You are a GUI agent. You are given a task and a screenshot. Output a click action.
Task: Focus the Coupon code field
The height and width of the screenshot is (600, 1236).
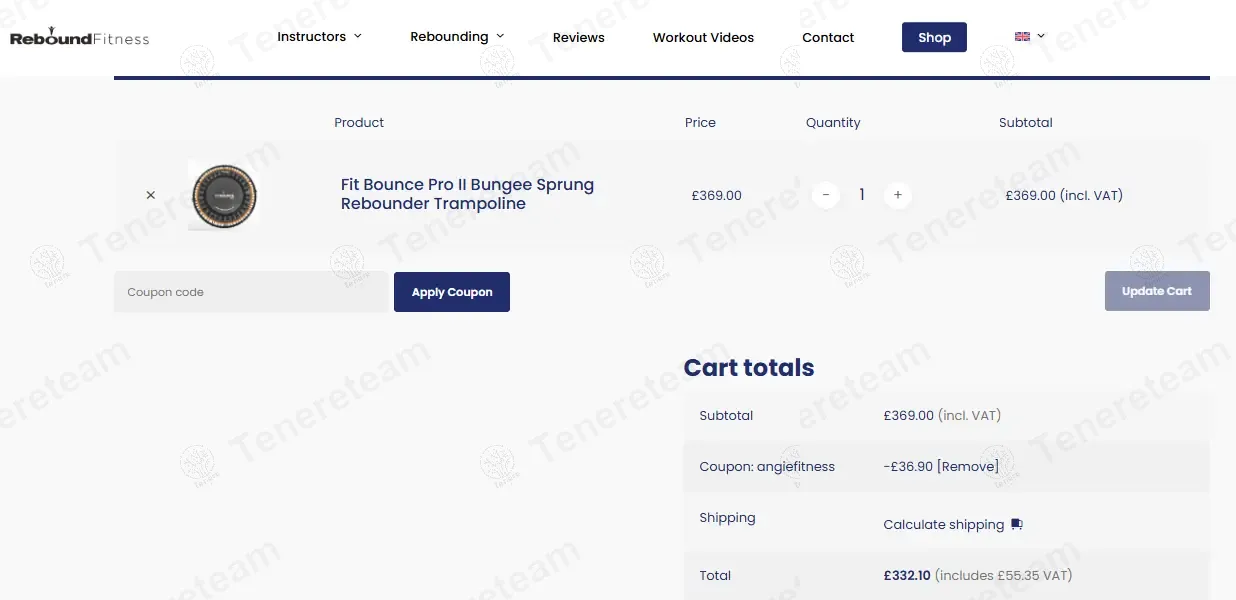[x=251, y=292]
